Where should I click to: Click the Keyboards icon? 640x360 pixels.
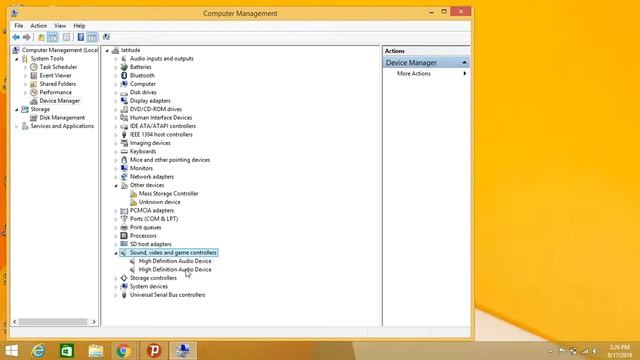point(124,151)
